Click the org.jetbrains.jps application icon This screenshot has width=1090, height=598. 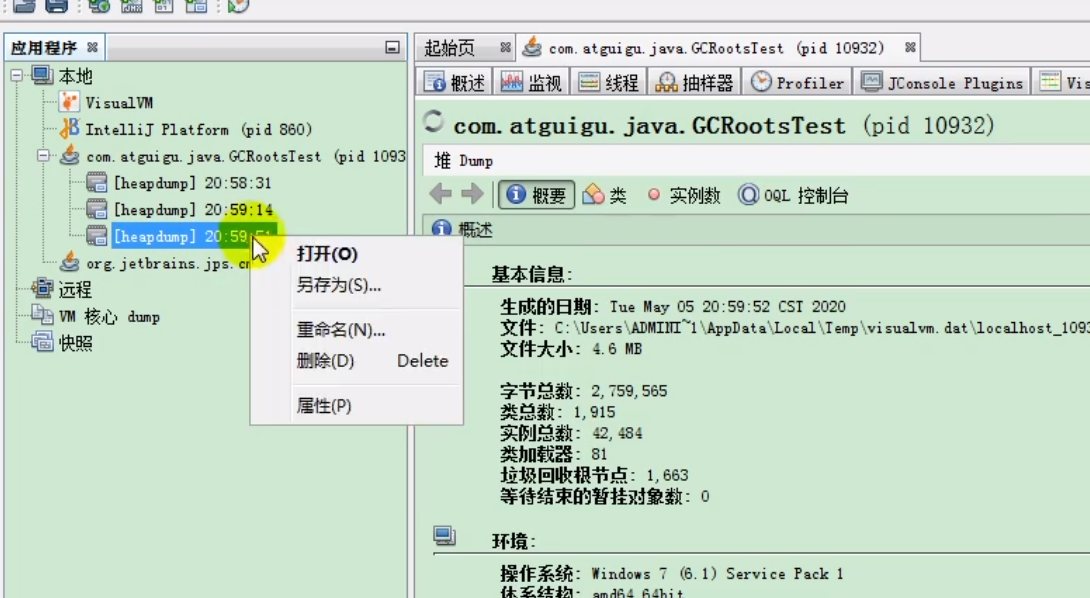pos(69,262)
